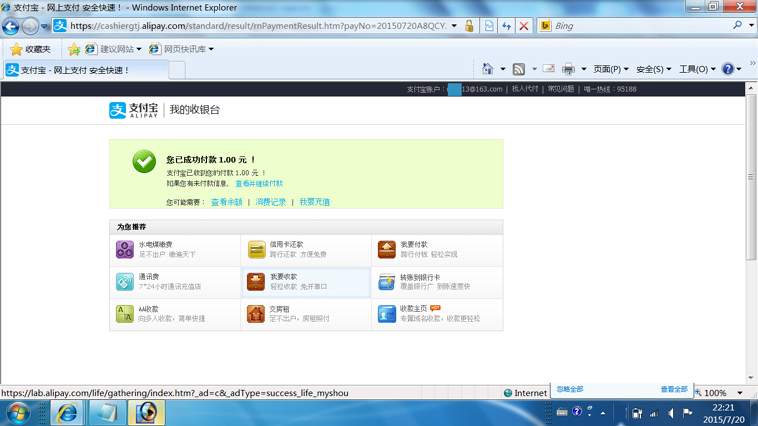Click the 查看余额 link

(226, 202)
